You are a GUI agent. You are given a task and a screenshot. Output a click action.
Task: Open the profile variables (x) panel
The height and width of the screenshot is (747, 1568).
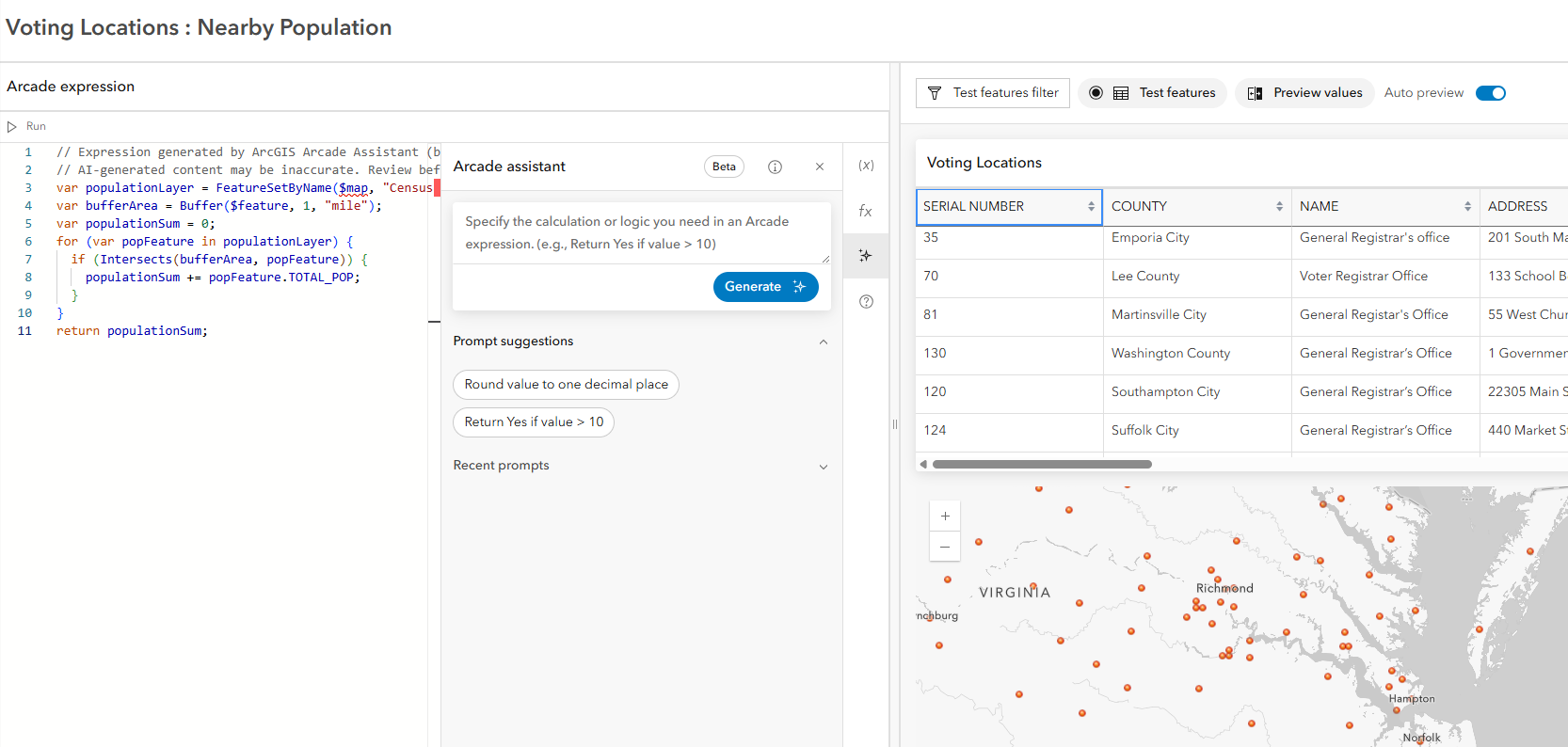866,166
